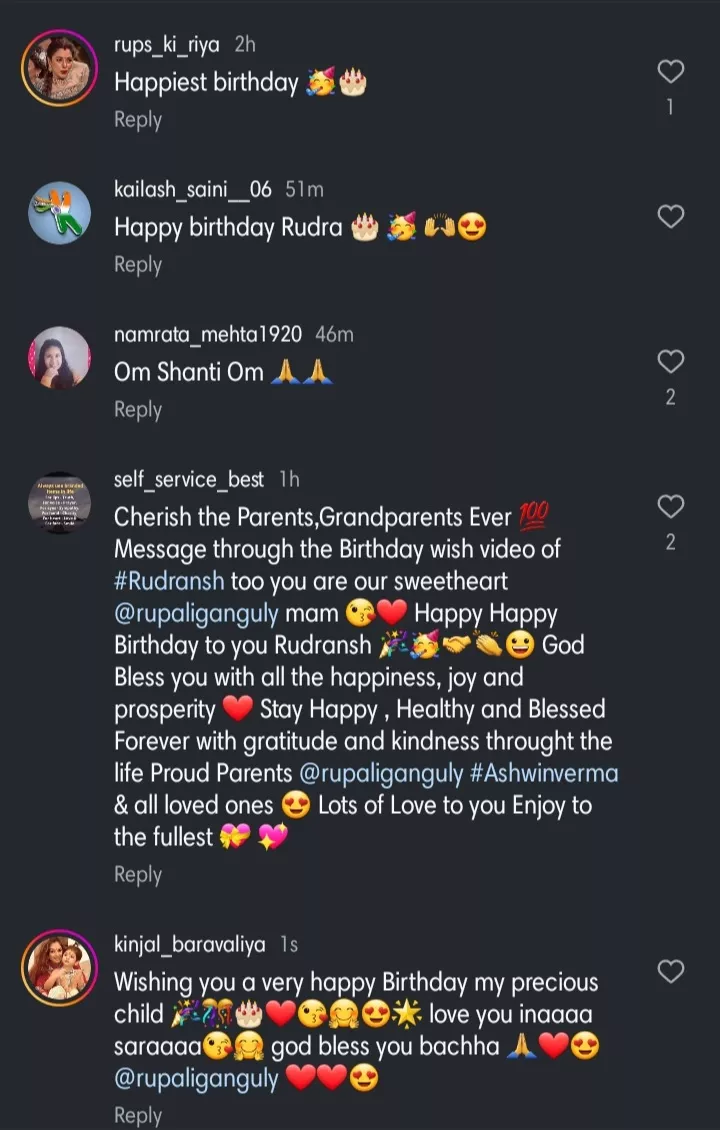720x1130 pixels.
Task: Open kailash_saini__06's profile avatar
Action: [x=59, y=213]
